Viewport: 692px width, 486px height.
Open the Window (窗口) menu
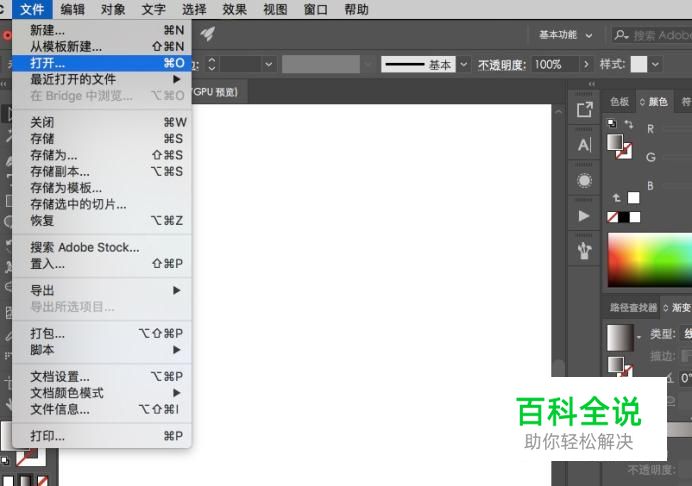316,9
